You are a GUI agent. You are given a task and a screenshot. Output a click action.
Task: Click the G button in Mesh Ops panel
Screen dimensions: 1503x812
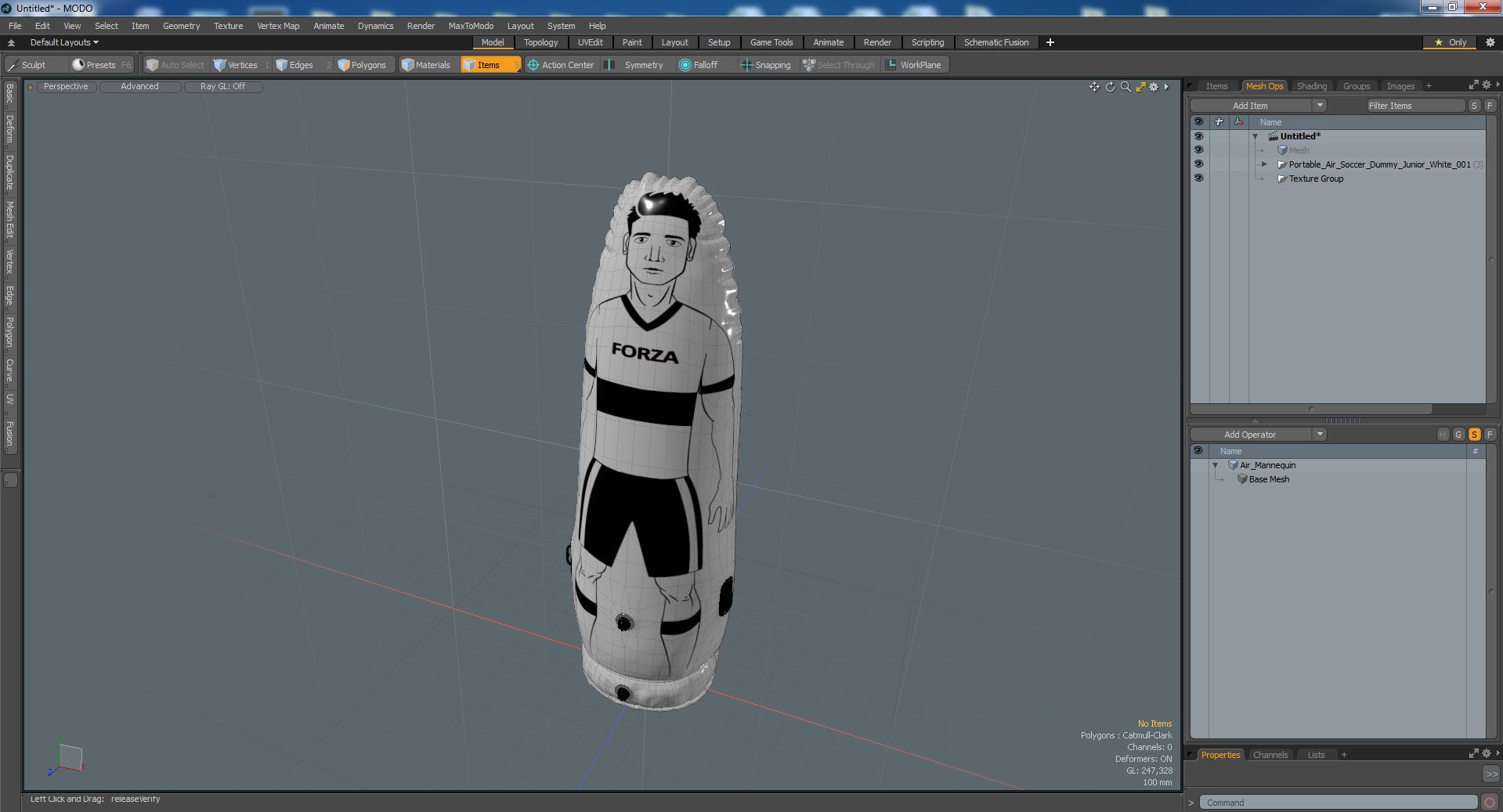coord(1458,435)
